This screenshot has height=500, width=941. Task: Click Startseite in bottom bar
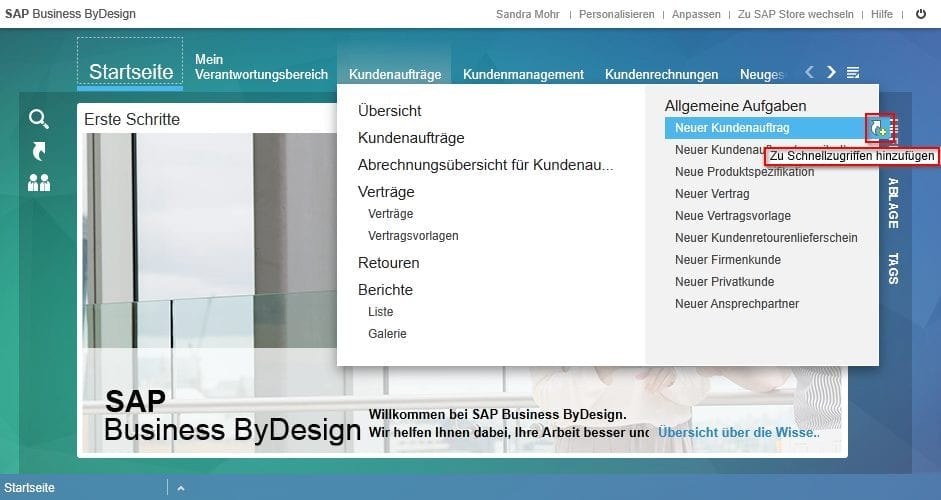pyautogui.click(x=29, y=487)
